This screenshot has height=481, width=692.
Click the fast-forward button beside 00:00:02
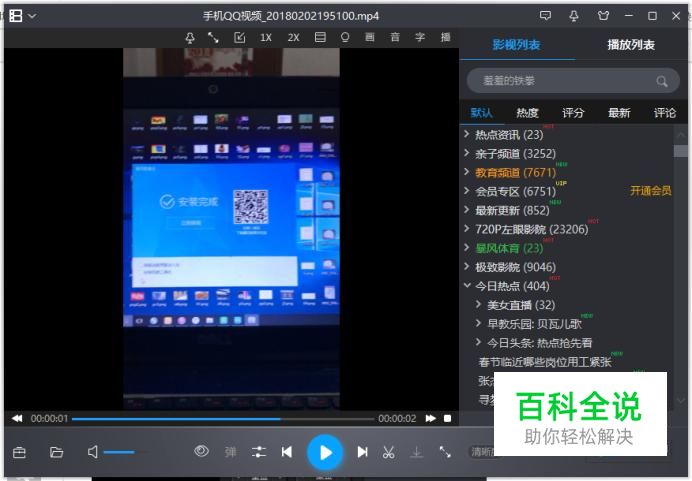(431, 418)
